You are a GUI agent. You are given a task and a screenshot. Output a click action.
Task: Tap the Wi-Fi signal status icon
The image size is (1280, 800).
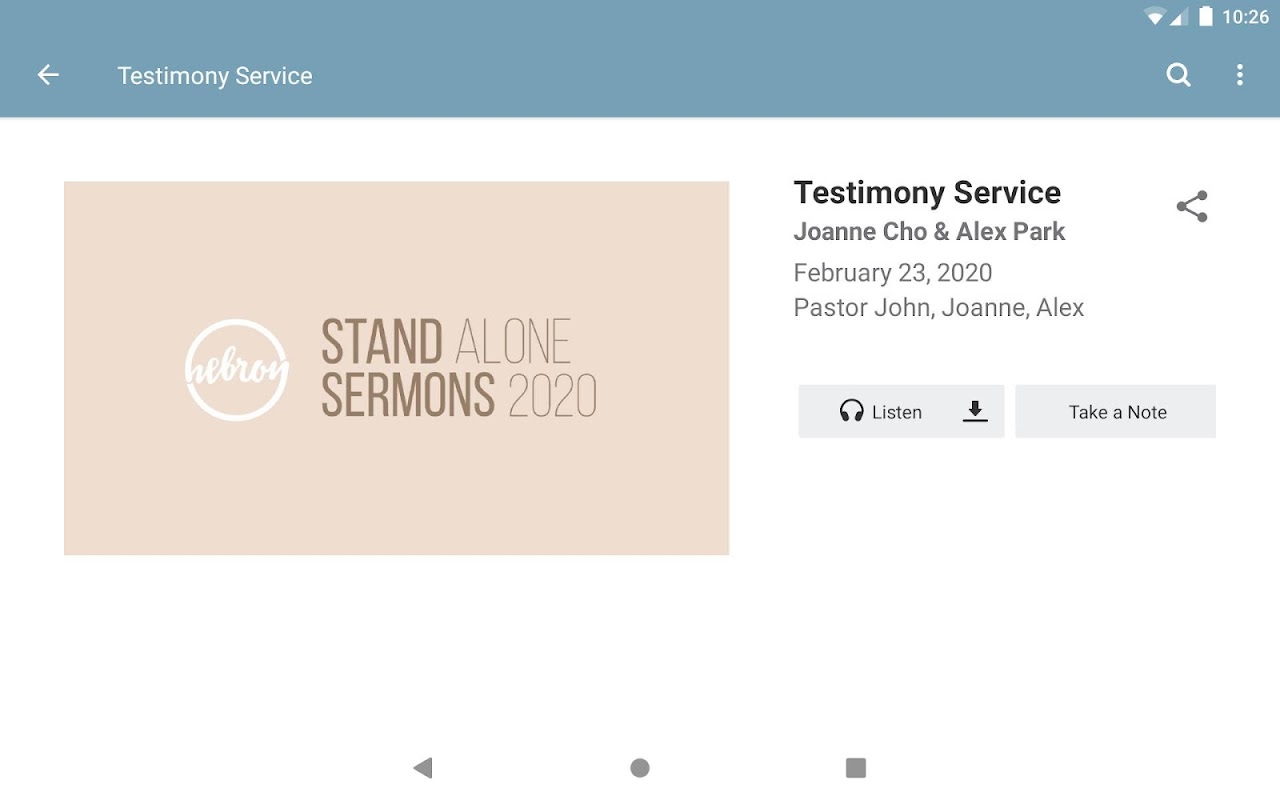tap(1156, 16)
